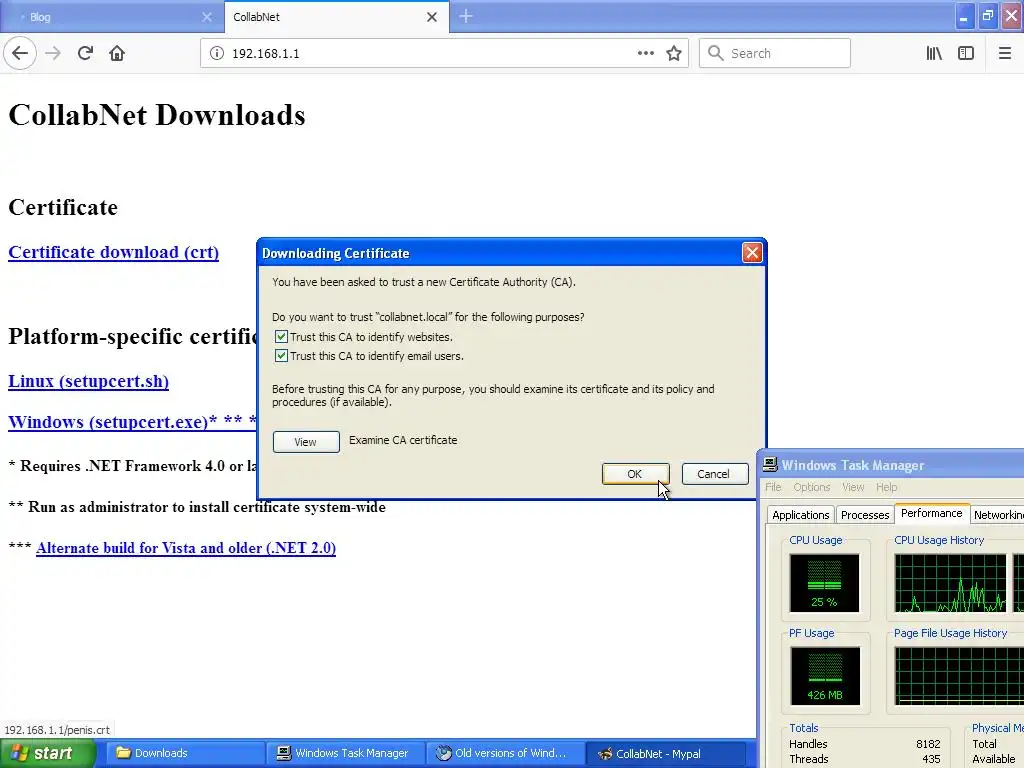Open a new tab with plus icon
This screenshot has width=1024, height=768.
point(466,16)
